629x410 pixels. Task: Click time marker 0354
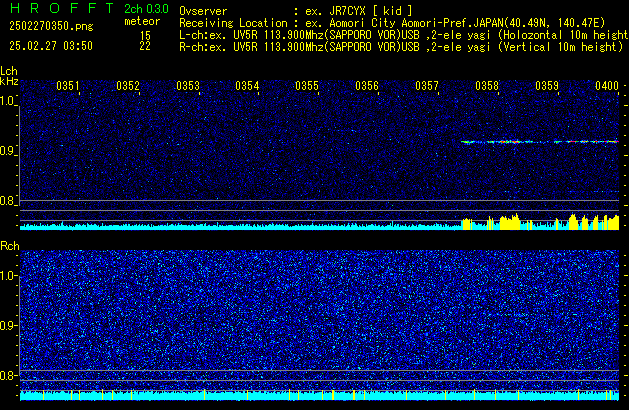click(247, 86)
